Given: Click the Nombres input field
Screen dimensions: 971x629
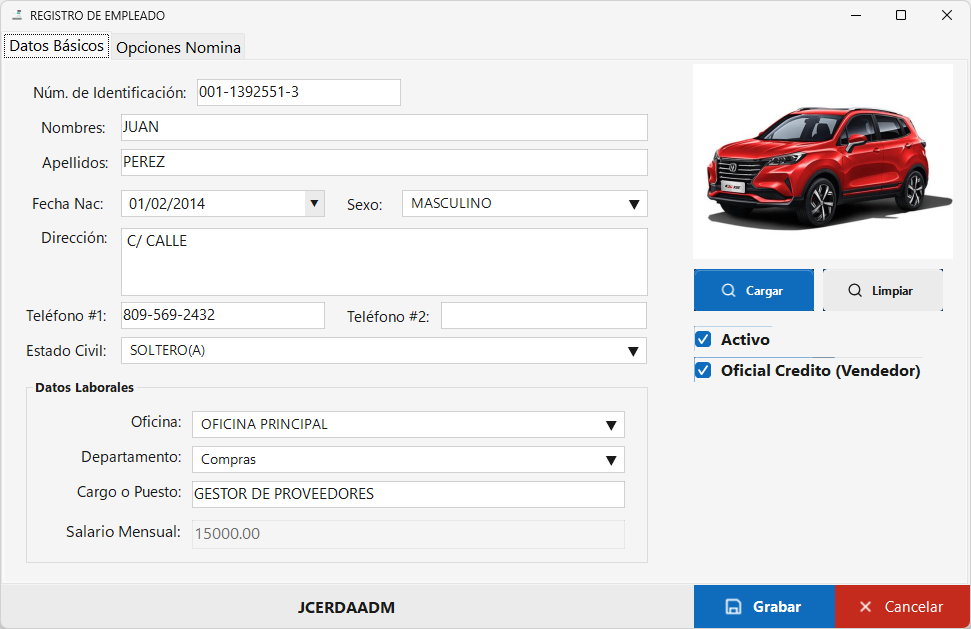Looking at the screenshot, I should click(x=384, y=128).
